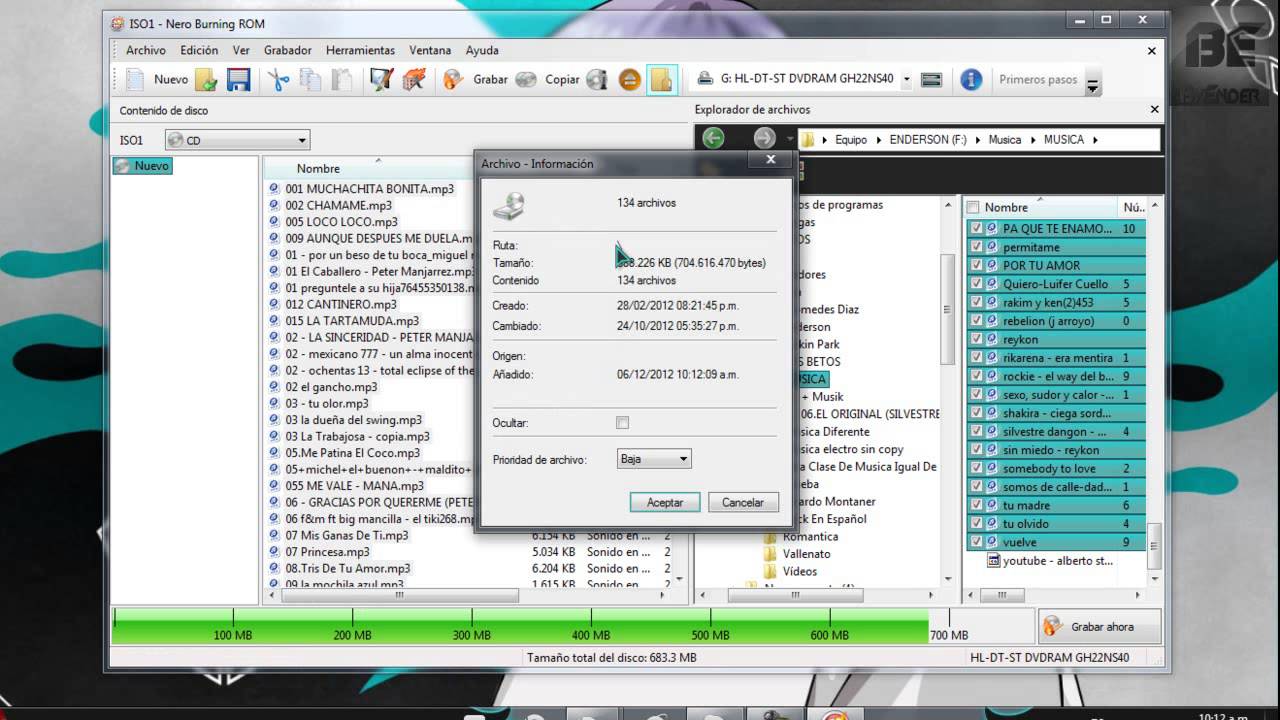This screenshot has width=1280, height=720.
Task: Click the Aceptar button
Action: pyautogui.click(x=665, y=502)
